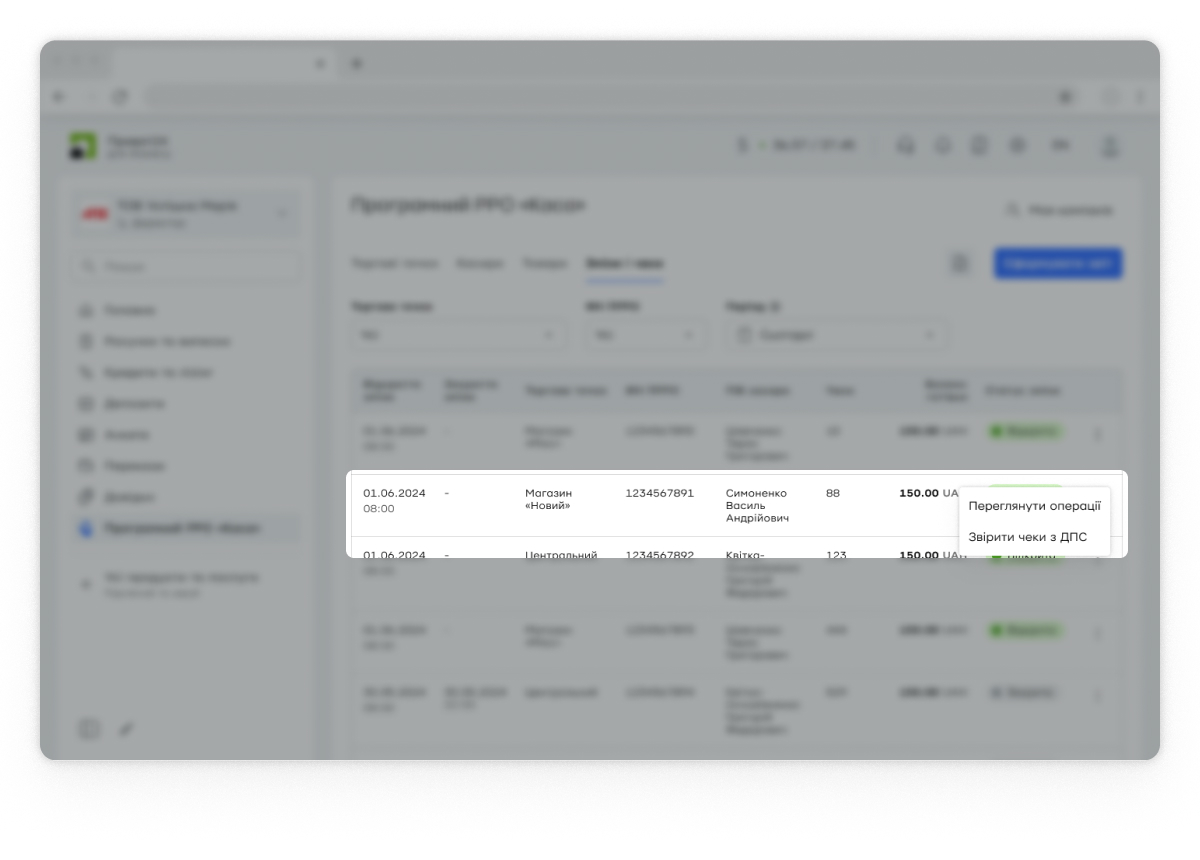Click the three-dot menu of the first row
This screenshot has height=860, width=1200.
click(1098, 434)
